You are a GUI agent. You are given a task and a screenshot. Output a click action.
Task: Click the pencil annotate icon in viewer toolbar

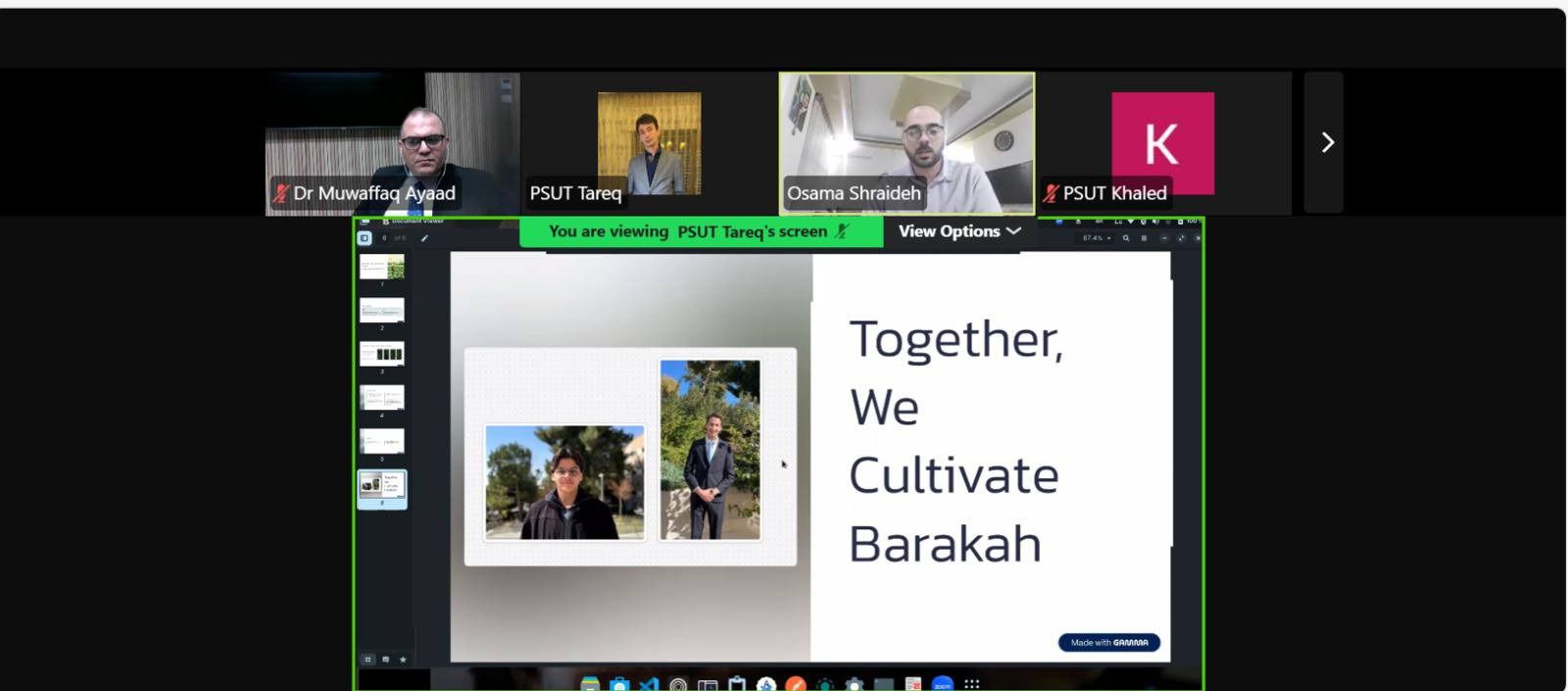point(424,238)
